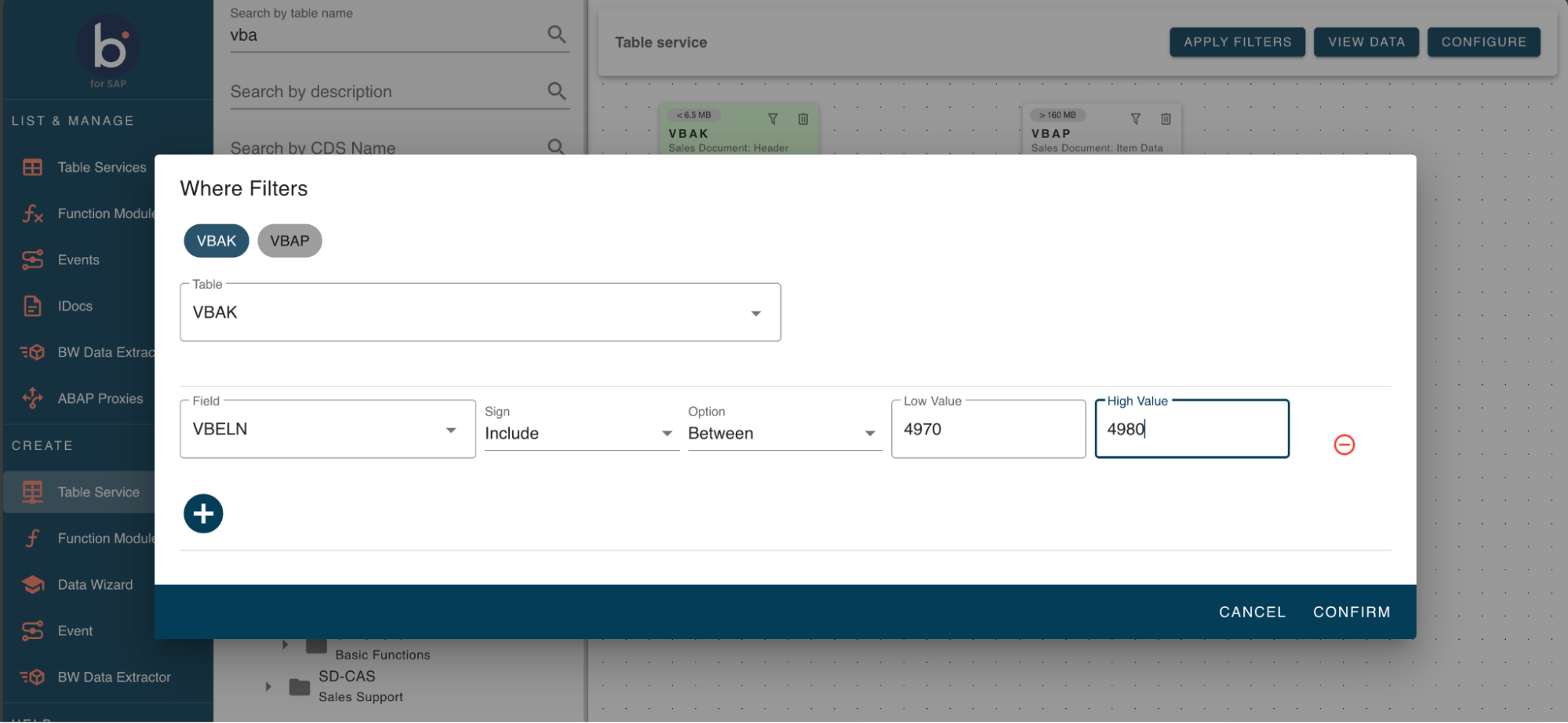Click inside the Low Value field
The height and width of the screenshot is (723, 1568).
click(x=988, y=429)
